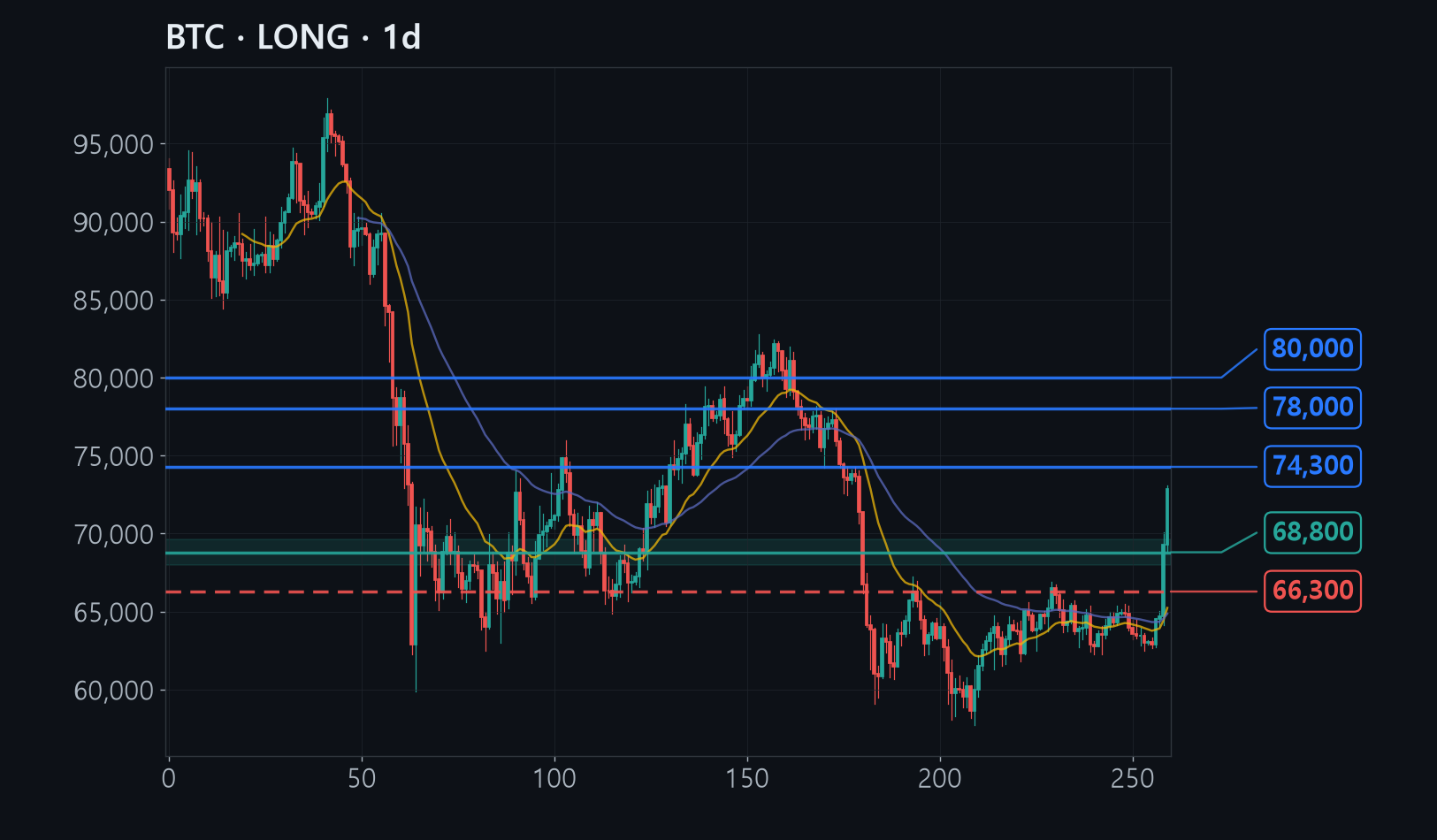The width and height of the screenshot is (1437, 840).
Task: Click the 200 x-axis tick label
Action: click(940, 779)
